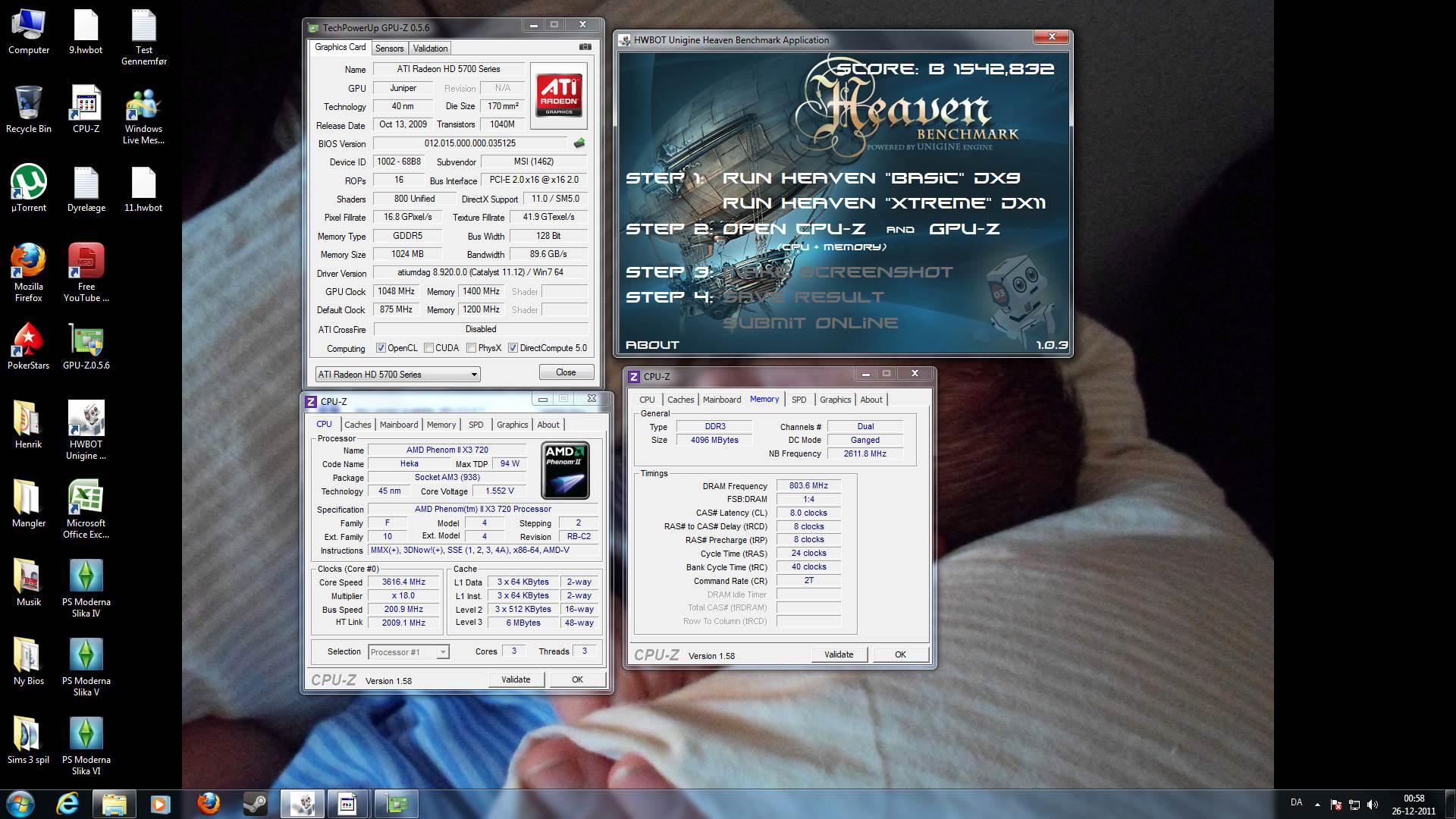Open Test Gennemfør text file icon
The image size is (1456, 819).
pos(143,38)
